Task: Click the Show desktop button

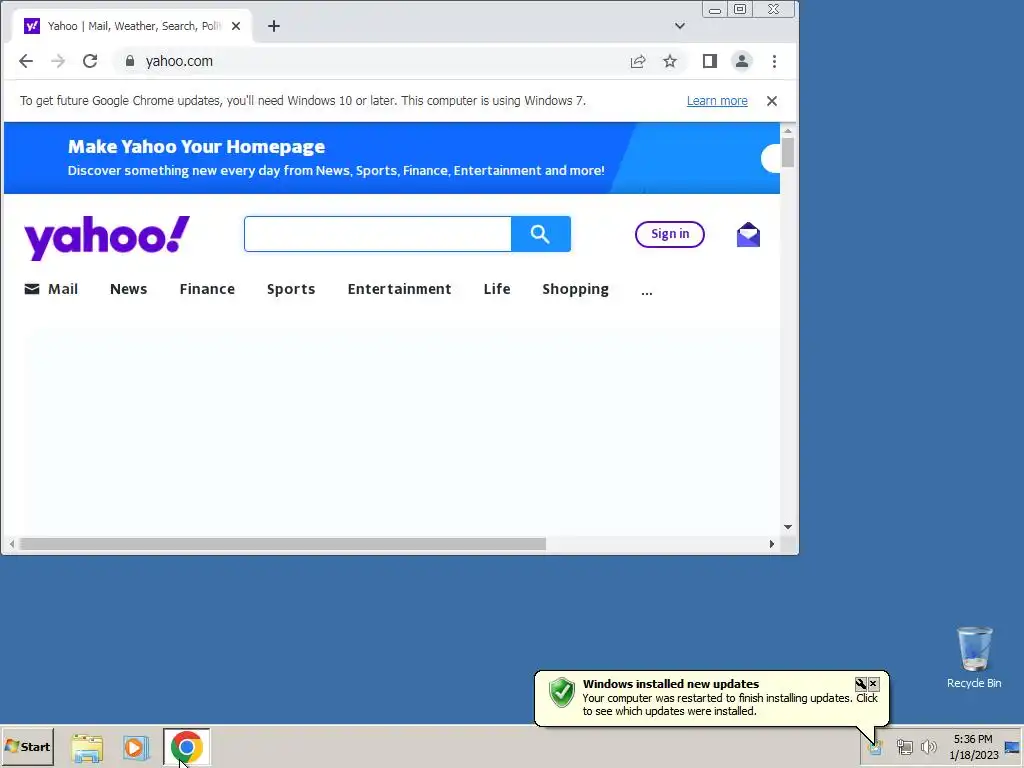Action: coord(1013,747)
